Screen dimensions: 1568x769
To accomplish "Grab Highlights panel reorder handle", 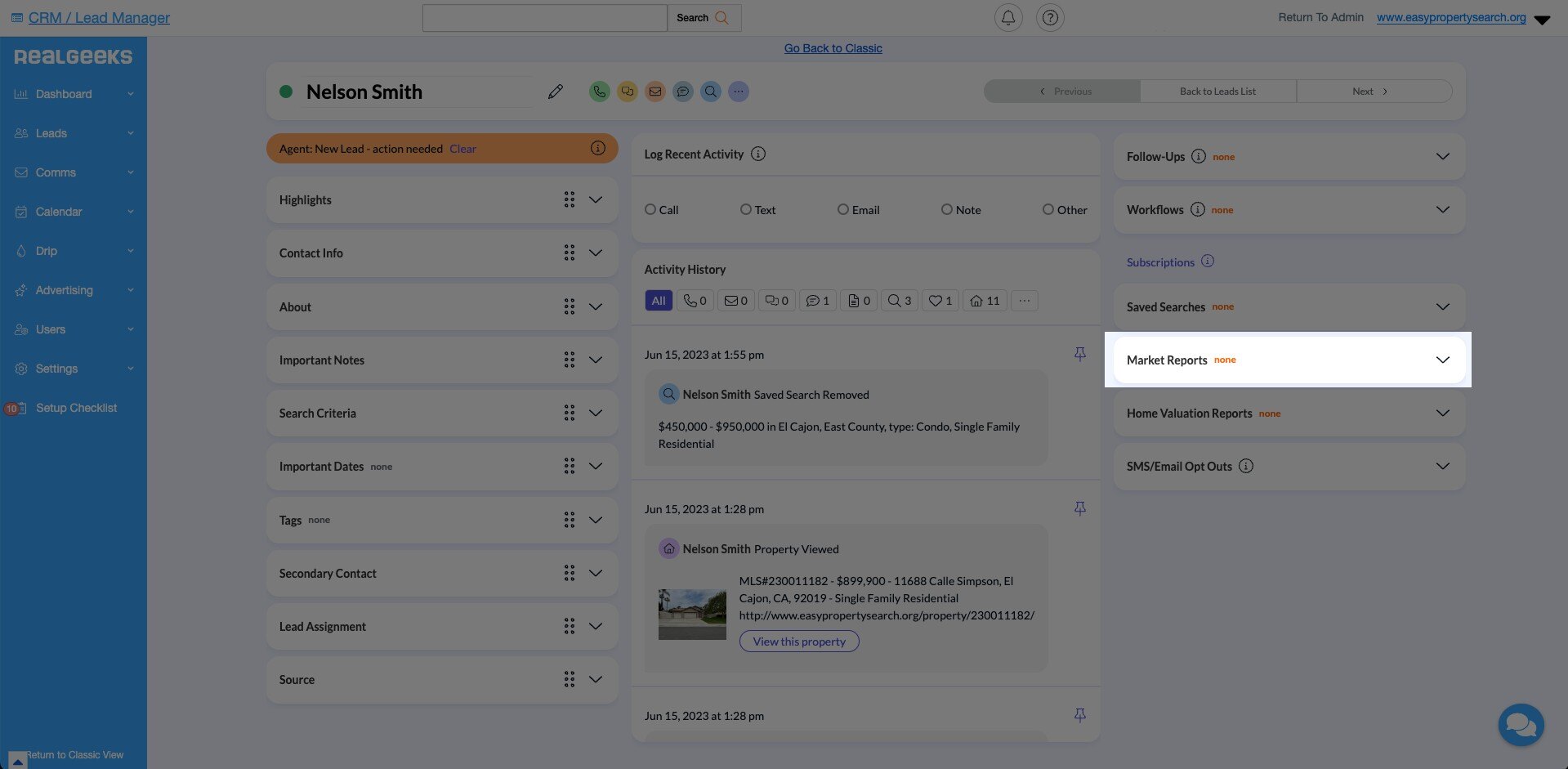I will 570,199.
